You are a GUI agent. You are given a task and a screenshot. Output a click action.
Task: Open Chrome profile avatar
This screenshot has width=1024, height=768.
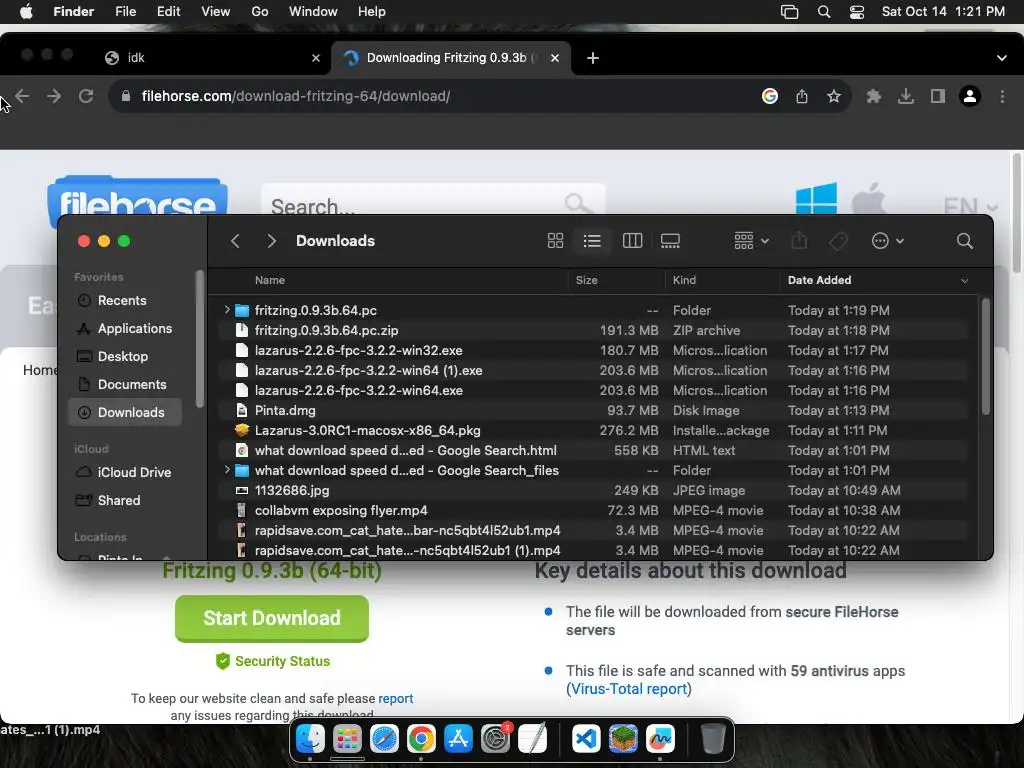click(970, 97)
